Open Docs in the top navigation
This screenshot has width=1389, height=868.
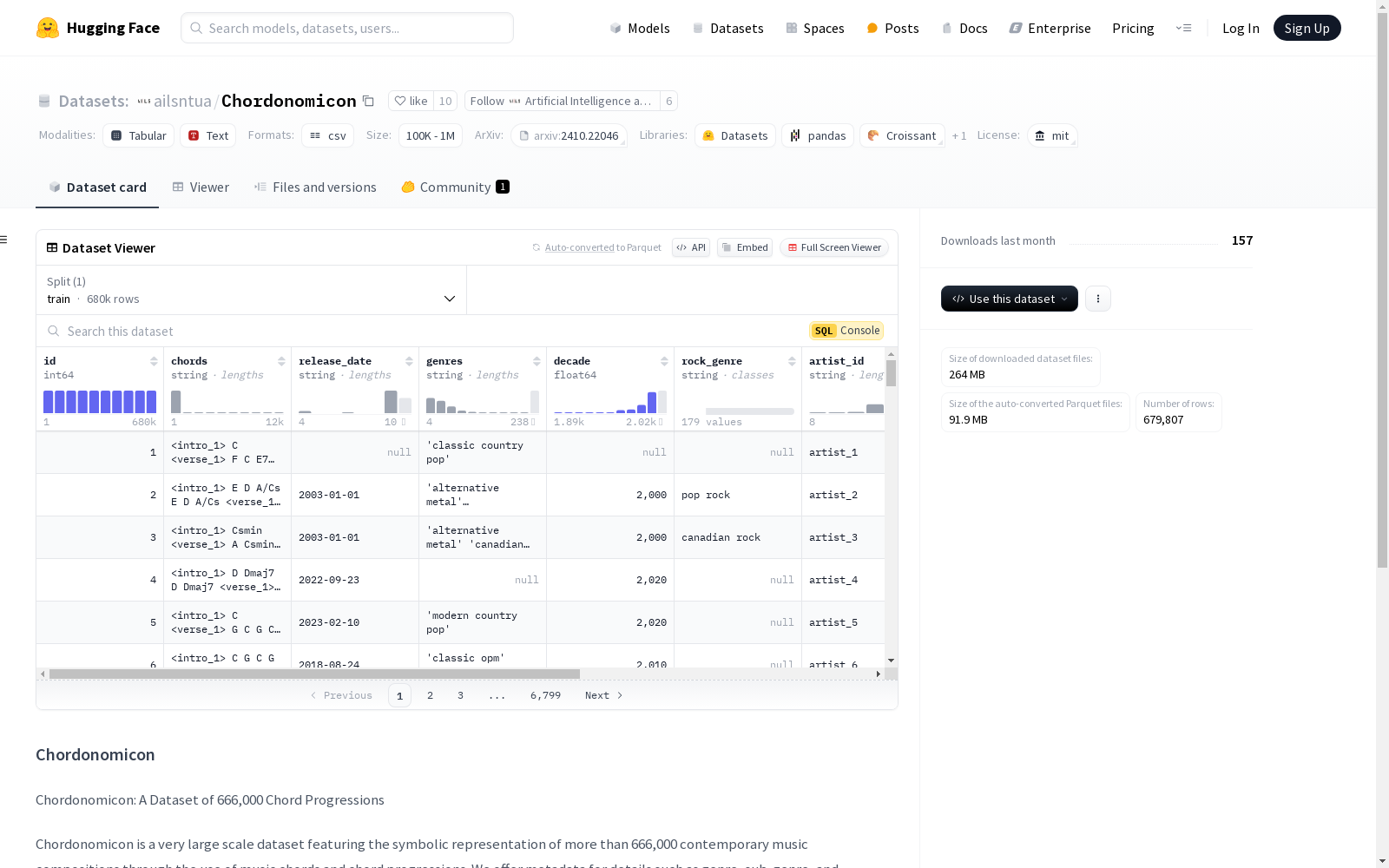(964, 28)
